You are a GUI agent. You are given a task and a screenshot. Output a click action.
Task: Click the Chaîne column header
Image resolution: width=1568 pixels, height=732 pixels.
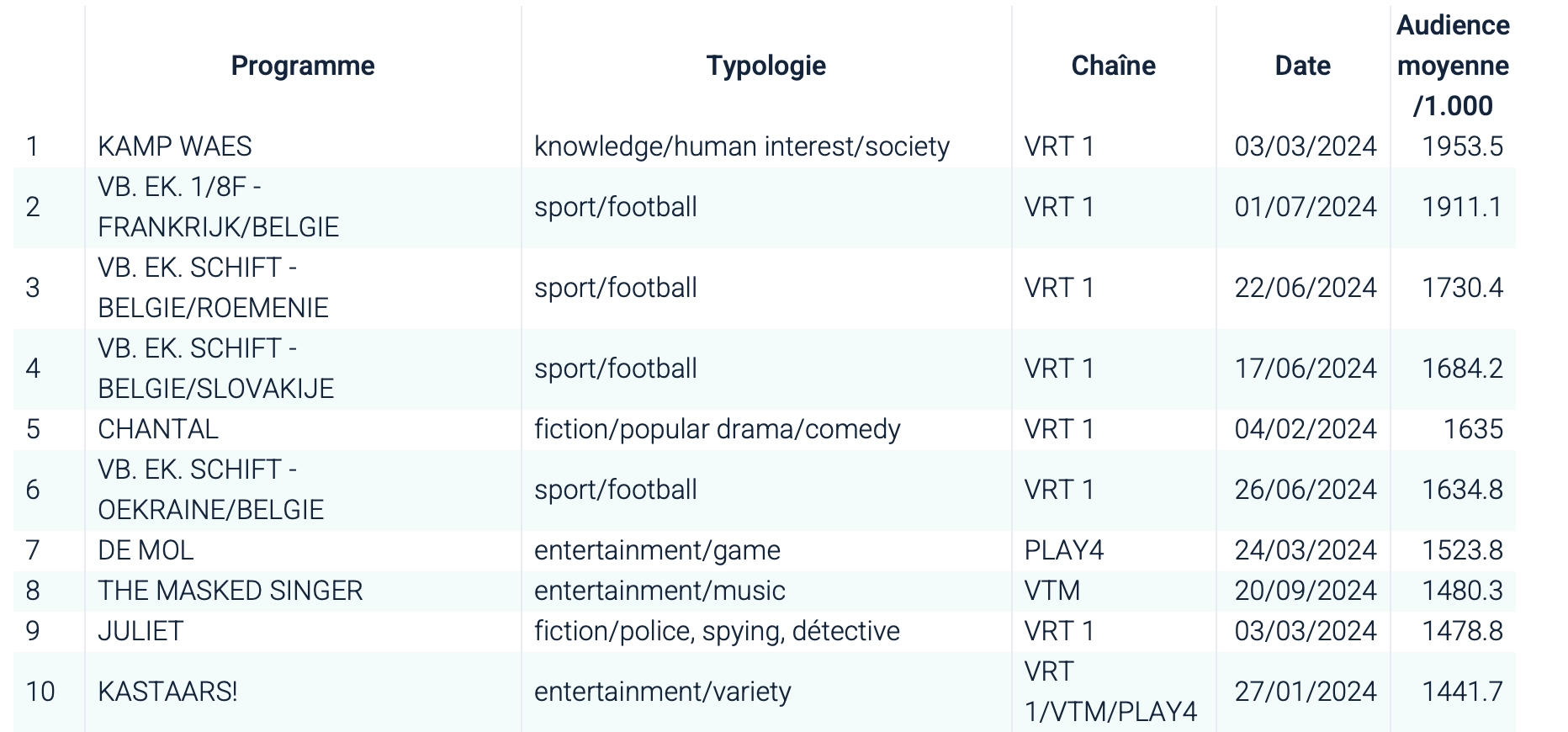click(x=1113, y=66)
